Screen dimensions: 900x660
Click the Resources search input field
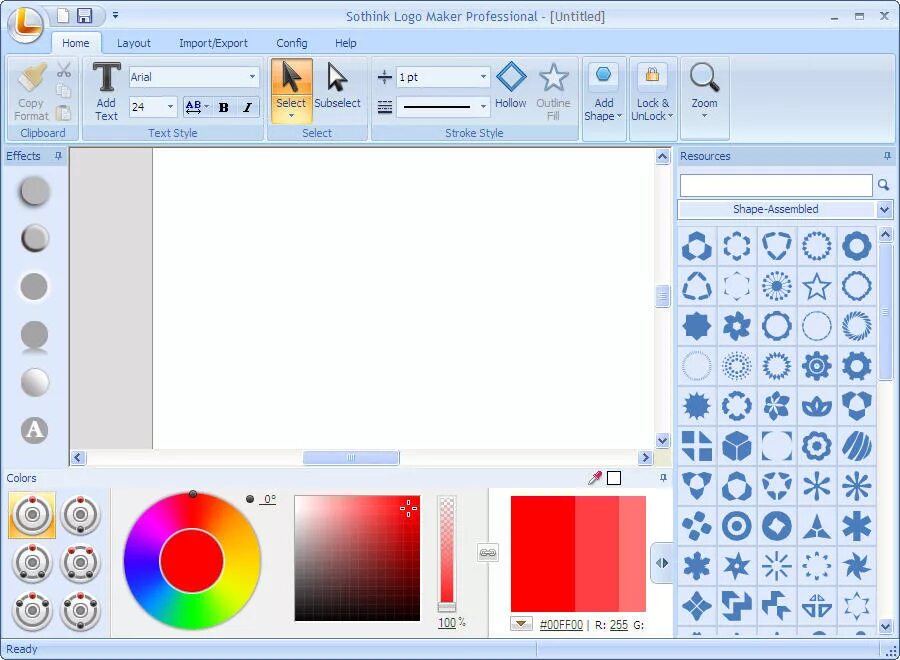click(775, 185)
